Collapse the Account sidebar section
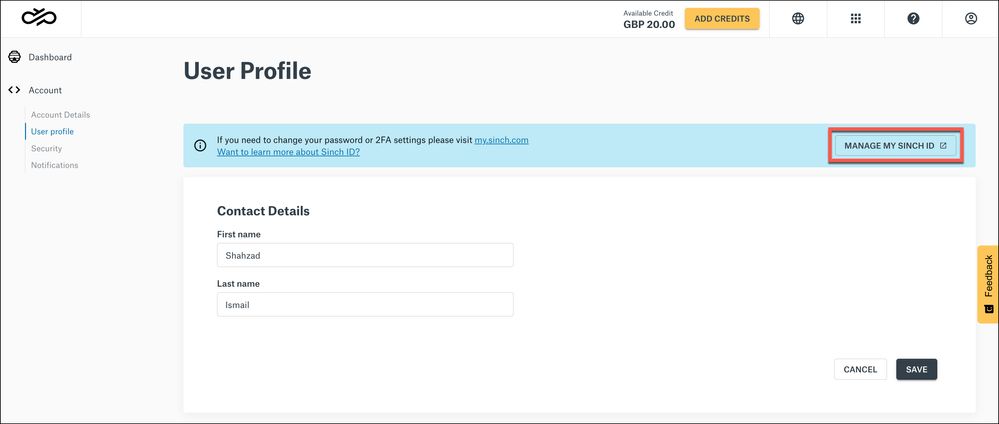The height and width of the screenshot is (424, 999). click(45, 90)
